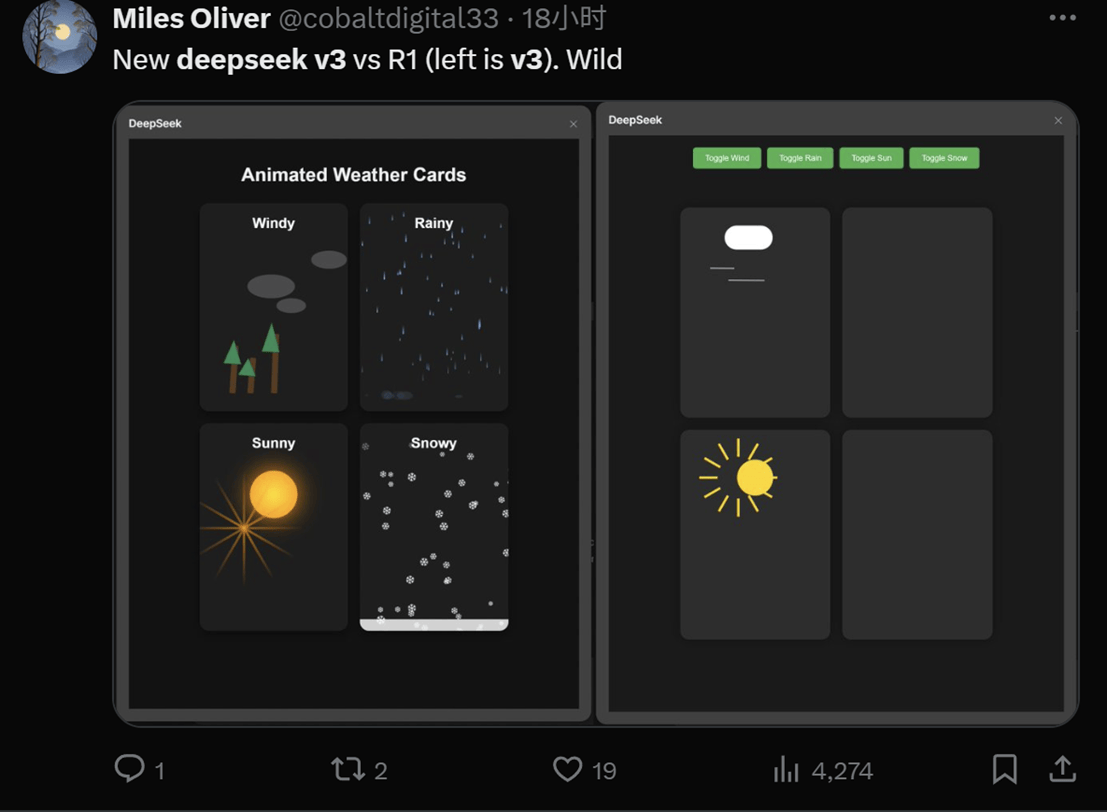The height and width of the screenshot is (812, 1107).
Task: Bookmark this post
Action: point(1004,768)
